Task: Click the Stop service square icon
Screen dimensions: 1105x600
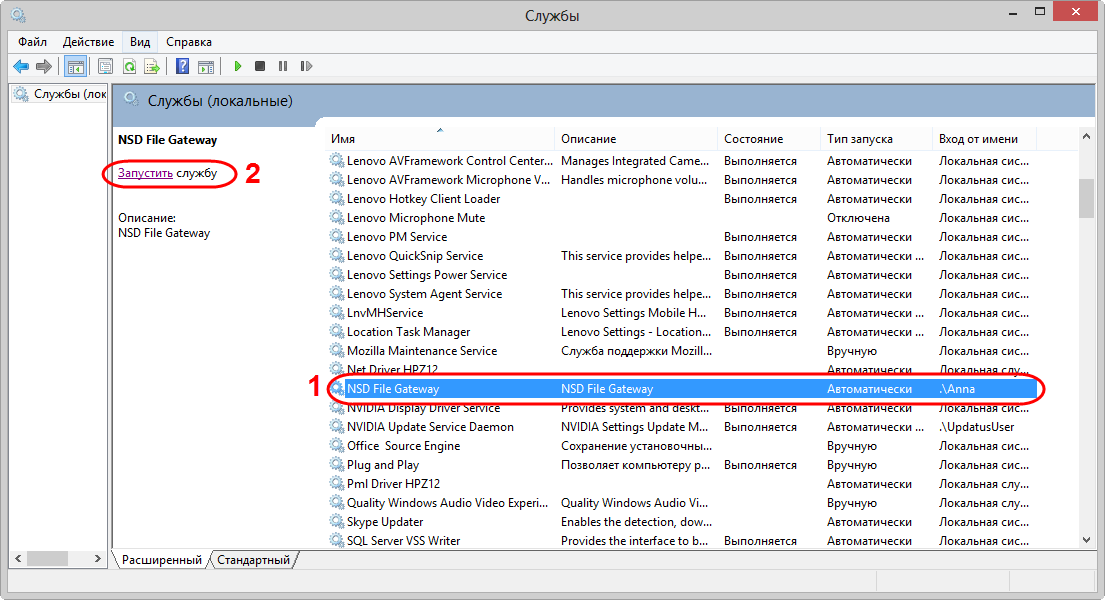Action: click(x=260, y=66)
